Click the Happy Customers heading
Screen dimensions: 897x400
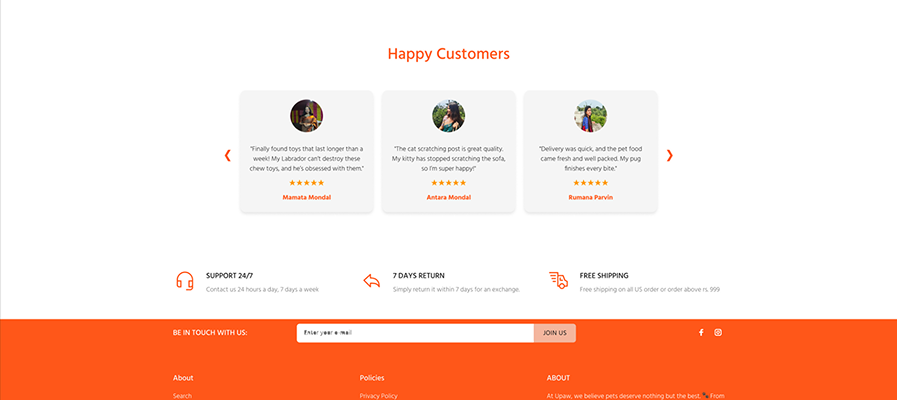pos(448,54)
